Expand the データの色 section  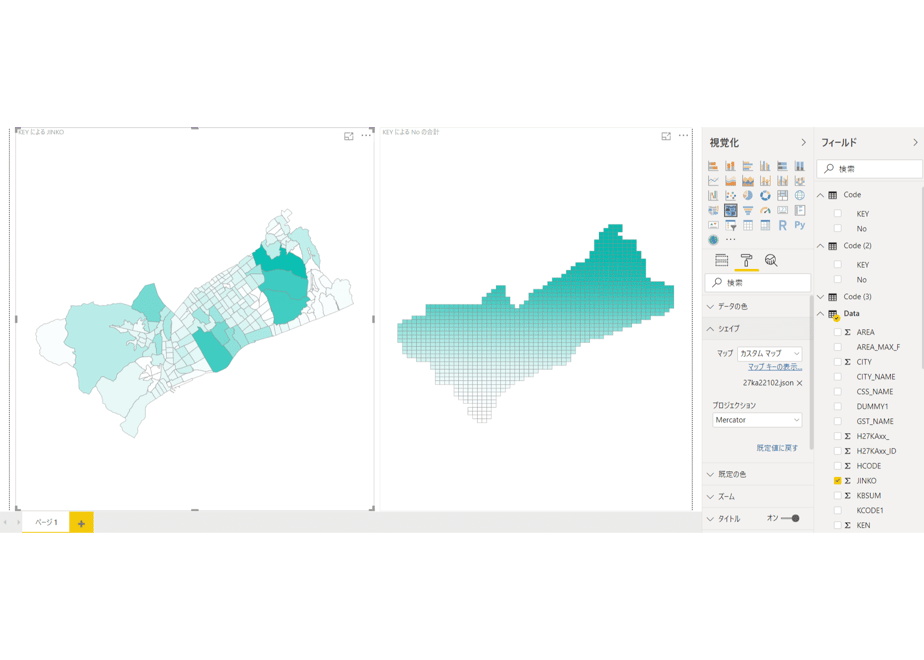757,306
